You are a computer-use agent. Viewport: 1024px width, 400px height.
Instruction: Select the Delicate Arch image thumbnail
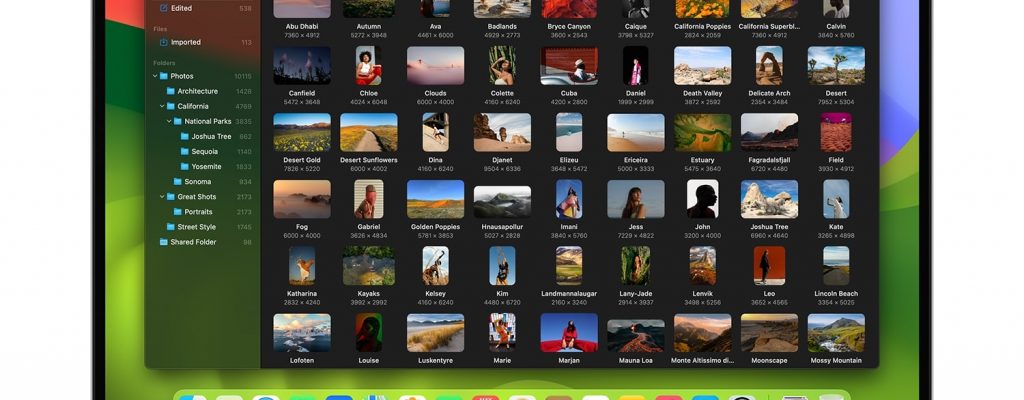click(768, 65)
